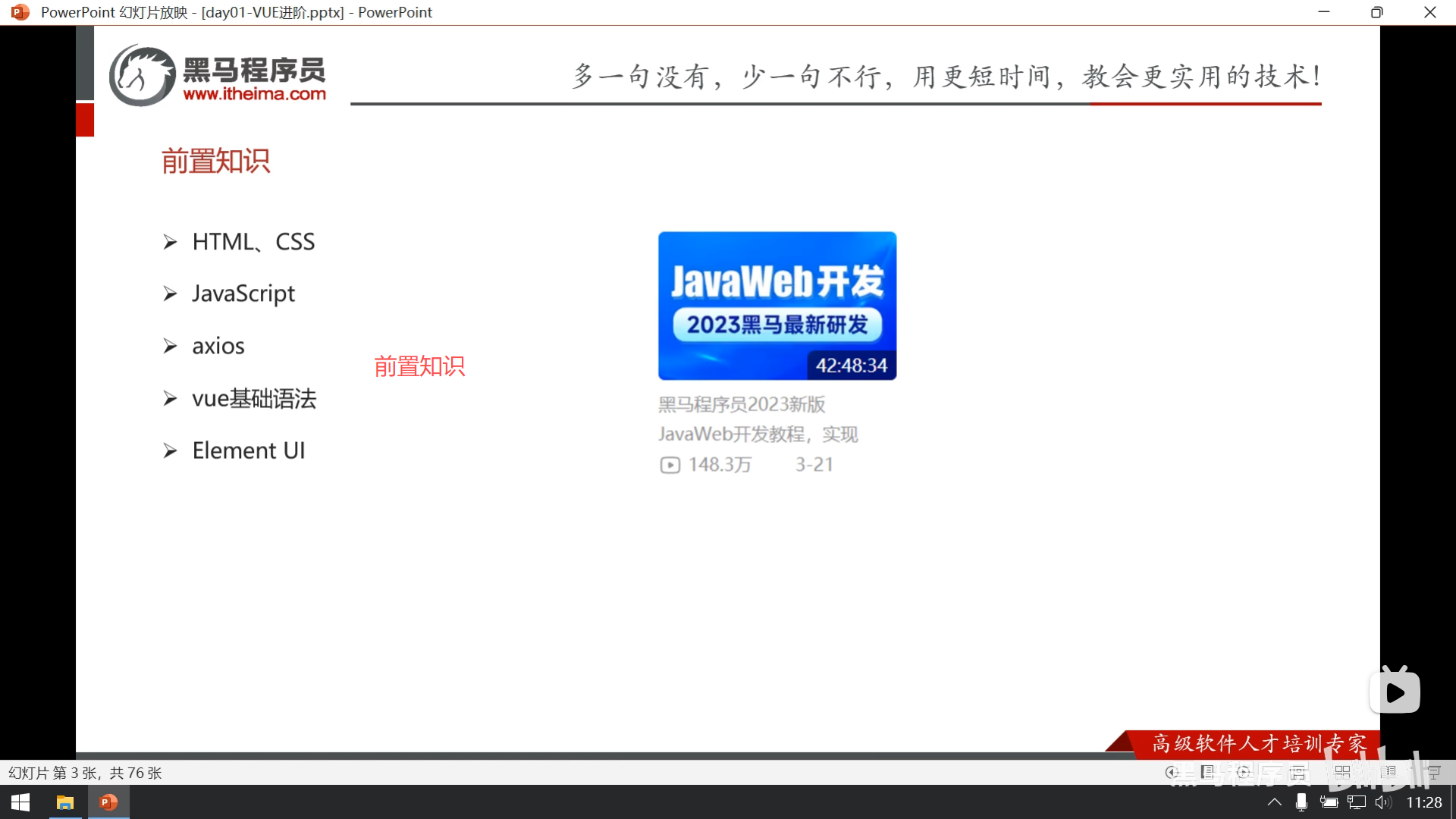Image resolution: width=1456 pixels, height=819 pixels.
Task: Open slide list menu icon in status bar
Action: pyautogui.click(x=1208, y=772)
